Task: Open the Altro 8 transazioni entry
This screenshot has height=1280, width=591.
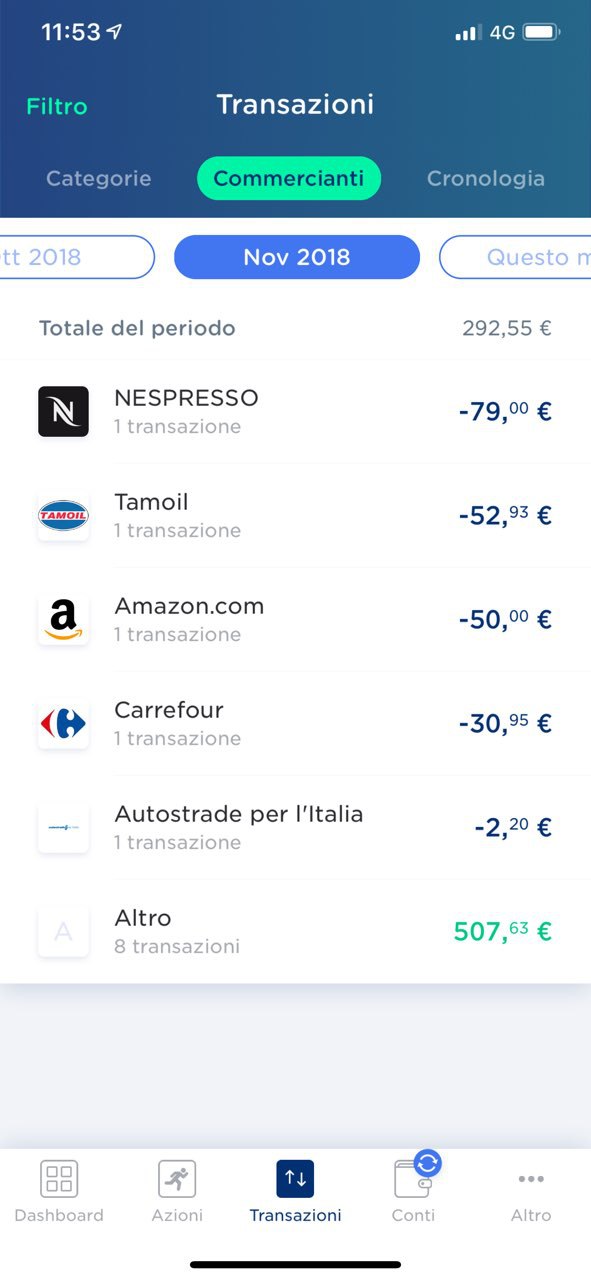Action: click(x=295, y=931)
